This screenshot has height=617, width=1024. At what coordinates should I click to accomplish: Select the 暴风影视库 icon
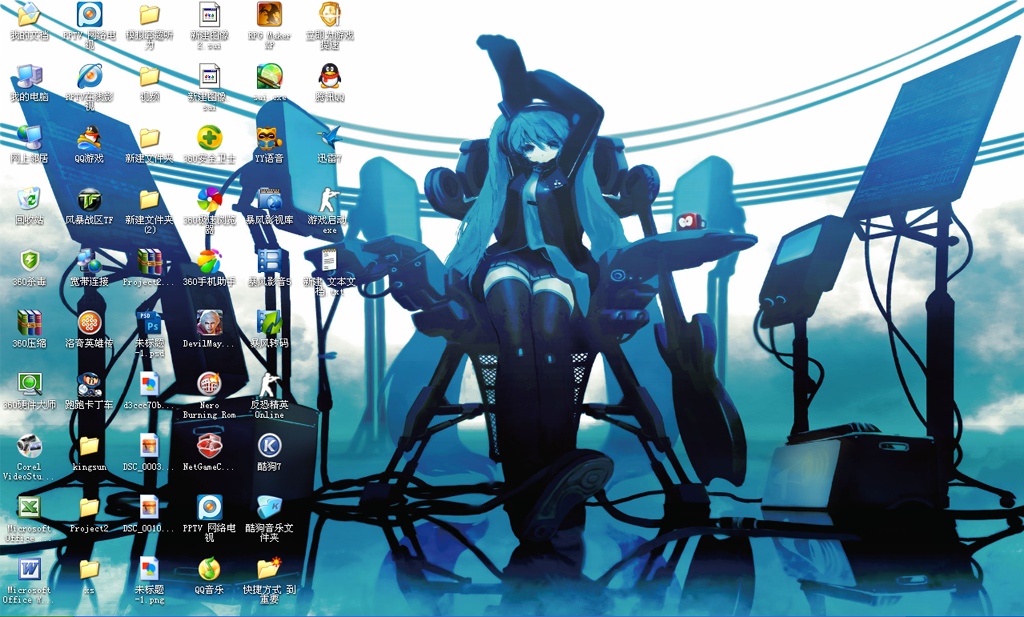270,199
